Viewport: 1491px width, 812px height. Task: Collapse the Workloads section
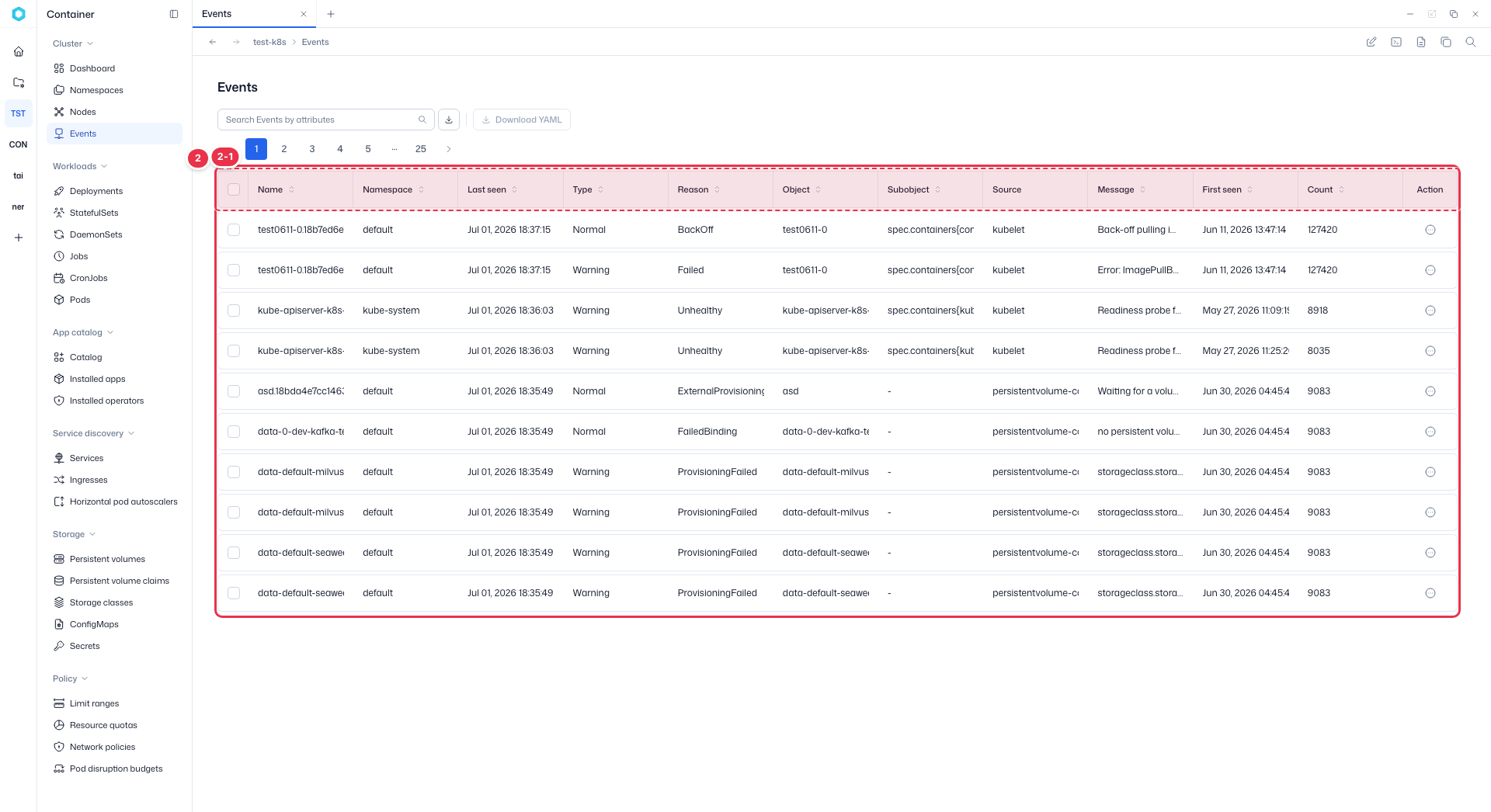[x=80, y=166]
